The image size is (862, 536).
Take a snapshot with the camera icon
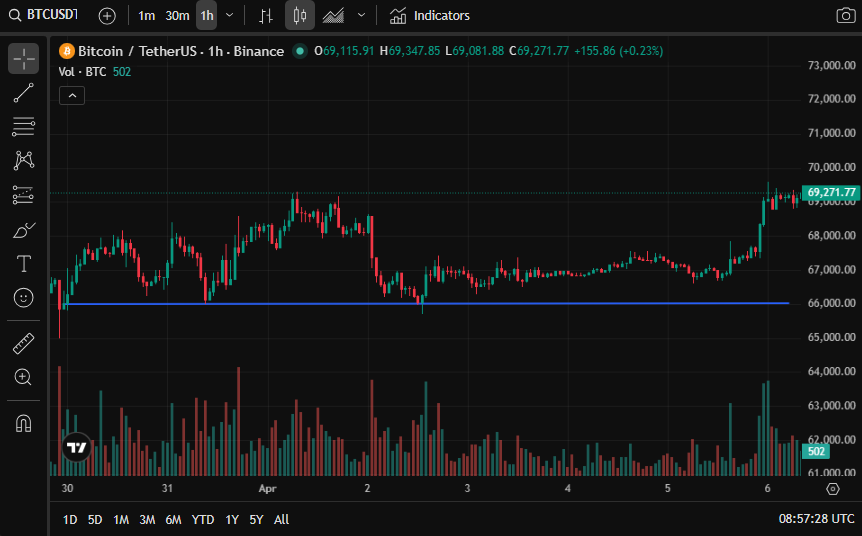coord(846,15)
